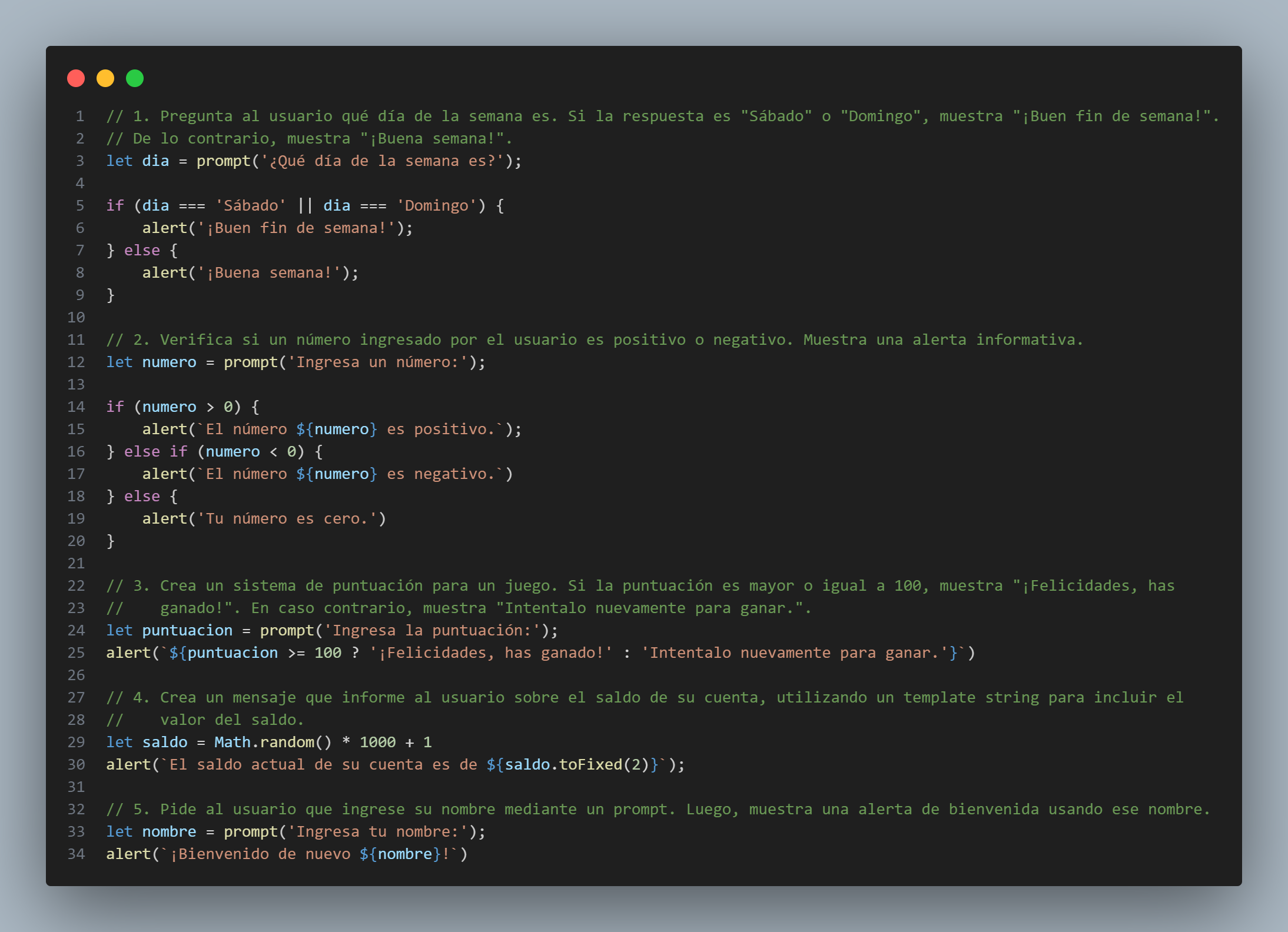Click the closing brace on line 9
This screenshot has height=932, width=1288.
110,295
